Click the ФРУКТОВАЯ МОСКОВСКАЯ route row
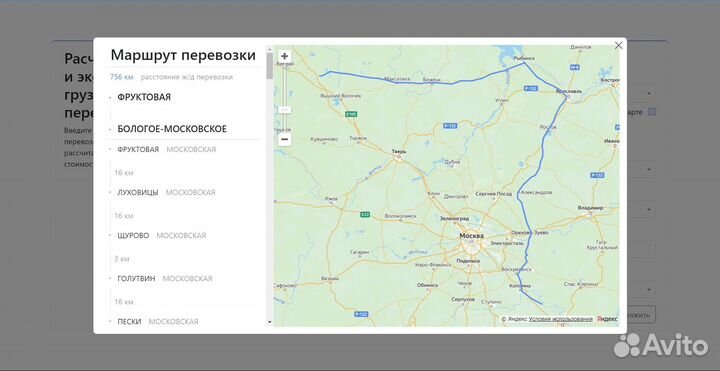Image resolution: width=720 pixels, height=371 pixels. 166,149
